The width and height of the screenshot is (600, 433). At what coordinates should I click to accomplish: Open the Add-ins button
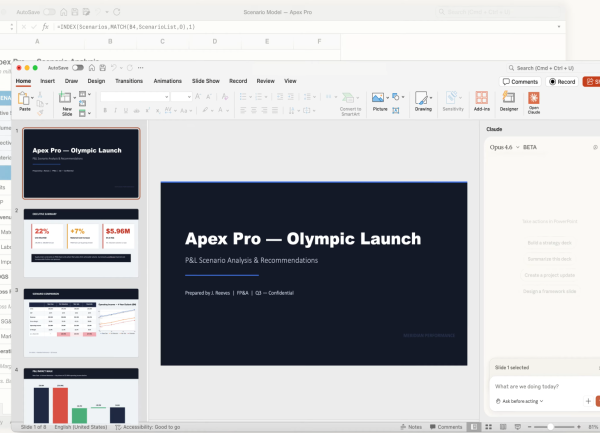point(482,99)
